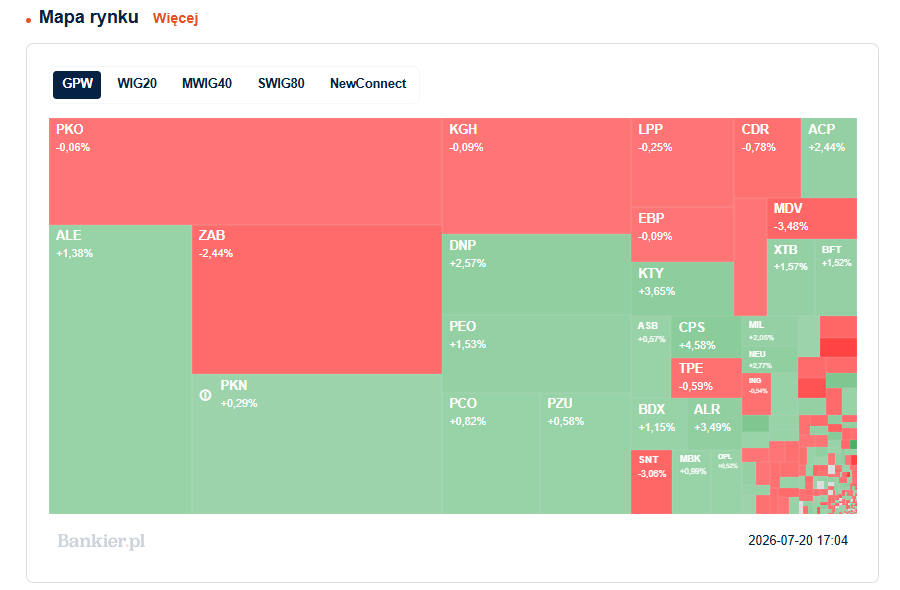The width and height of the screenshot is (900, 590).
Task: Click the CDR -0,78% tile
Action: tap(767, 158)
